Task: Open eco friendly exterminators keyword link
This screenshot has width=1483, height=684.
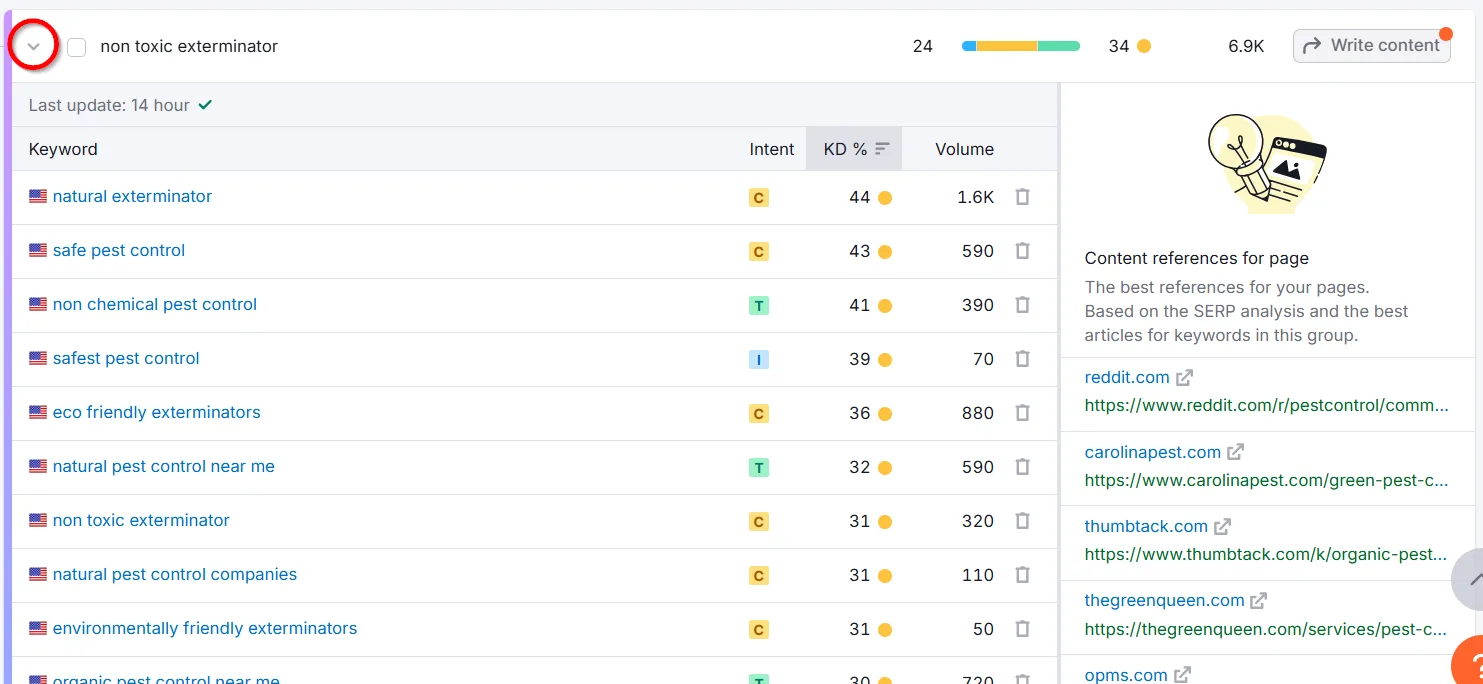Action: (x=157, y=412)
